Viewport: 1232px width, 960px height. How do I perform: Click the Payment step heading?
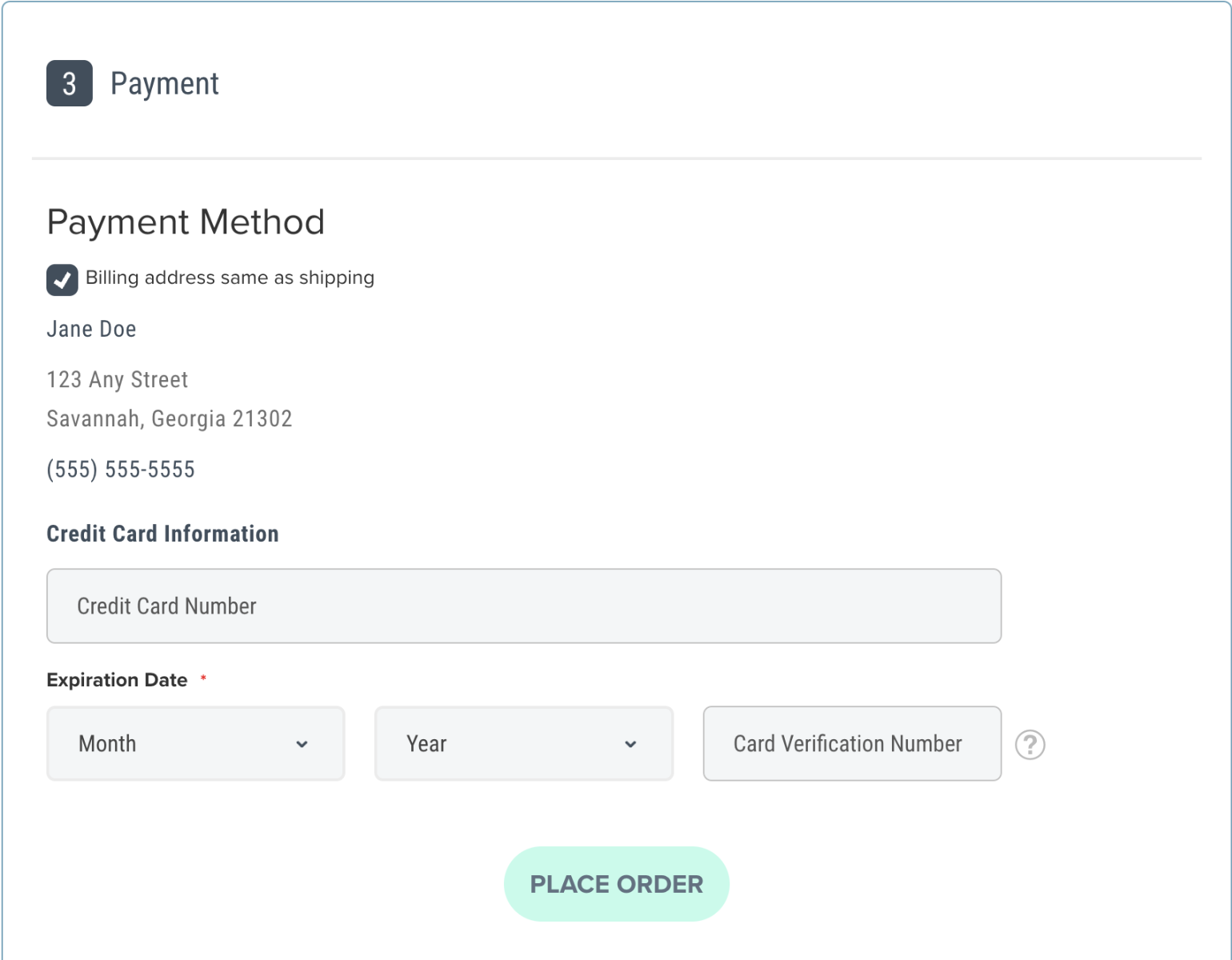click(x=165, y=84)
